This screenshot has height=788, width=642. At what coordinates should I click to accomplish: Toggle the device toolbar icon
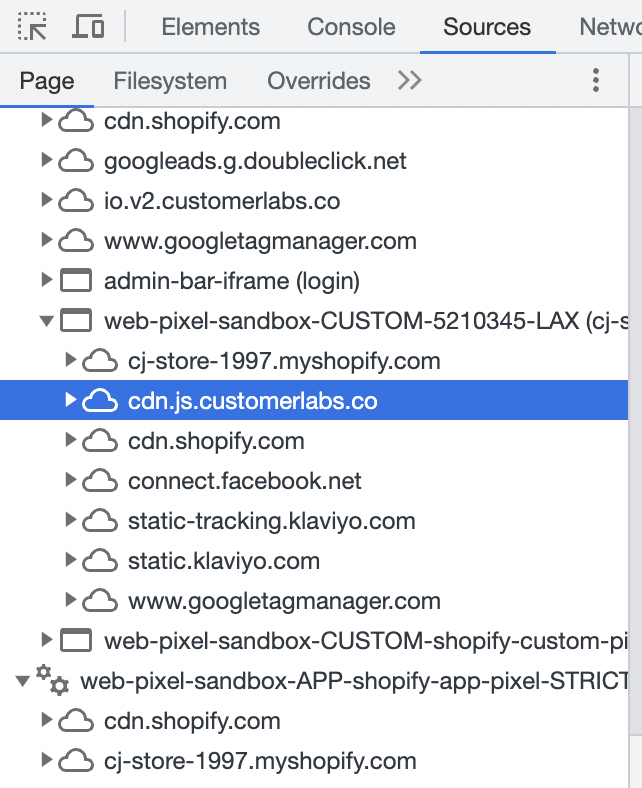coord(88,26)
